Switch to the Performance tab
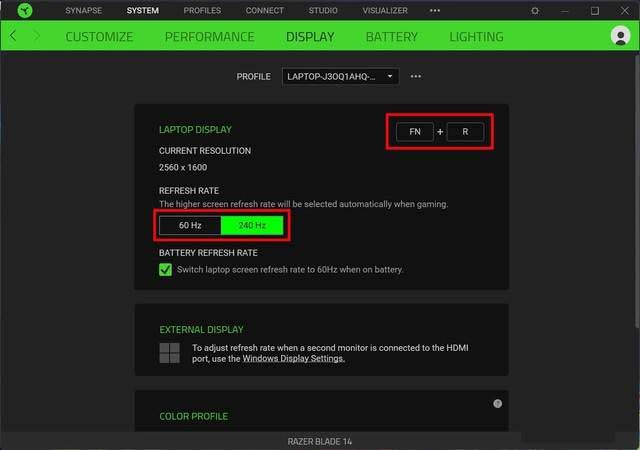This screenshot has height=450, width=640. (x=209, y=37)
